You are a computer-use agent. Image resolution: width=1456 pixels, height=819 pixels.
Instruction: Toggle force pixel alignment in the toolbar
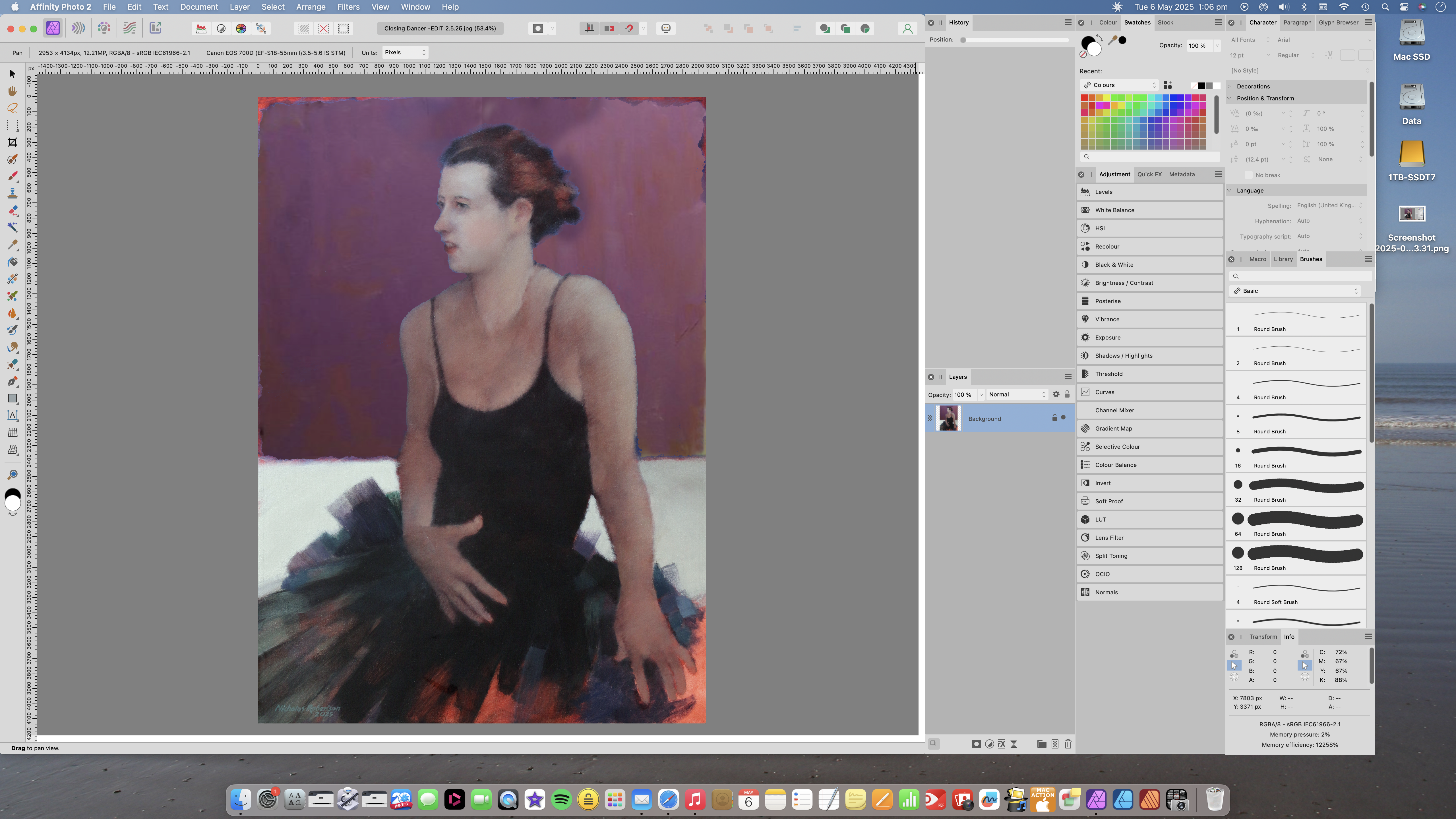click(590, 28)
